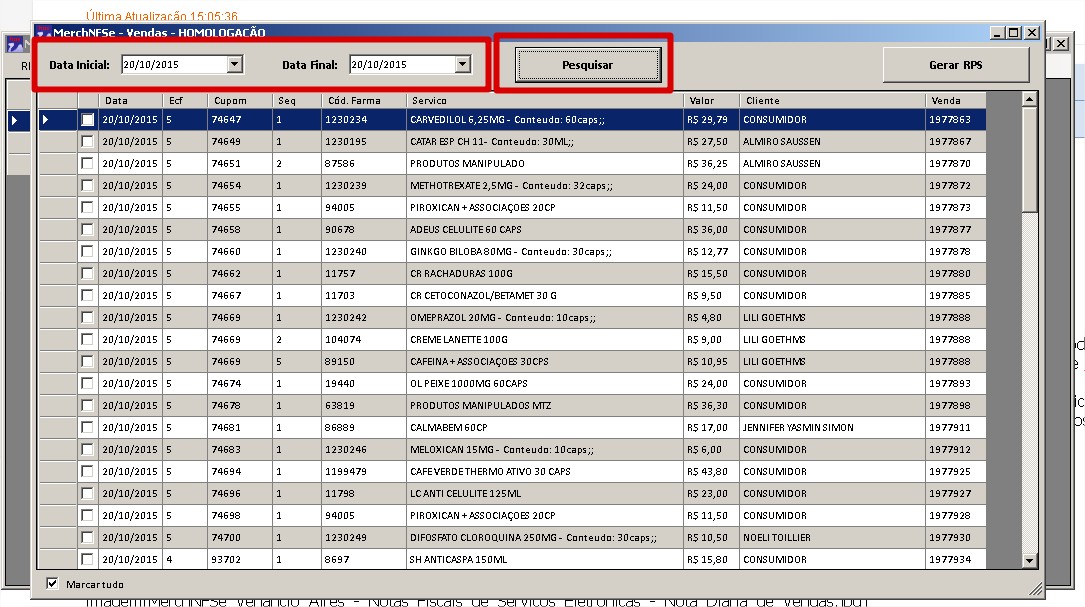Viewport: 1085px width, 607px height.
Task: Click the Servico column header
Action: point(545,100)
